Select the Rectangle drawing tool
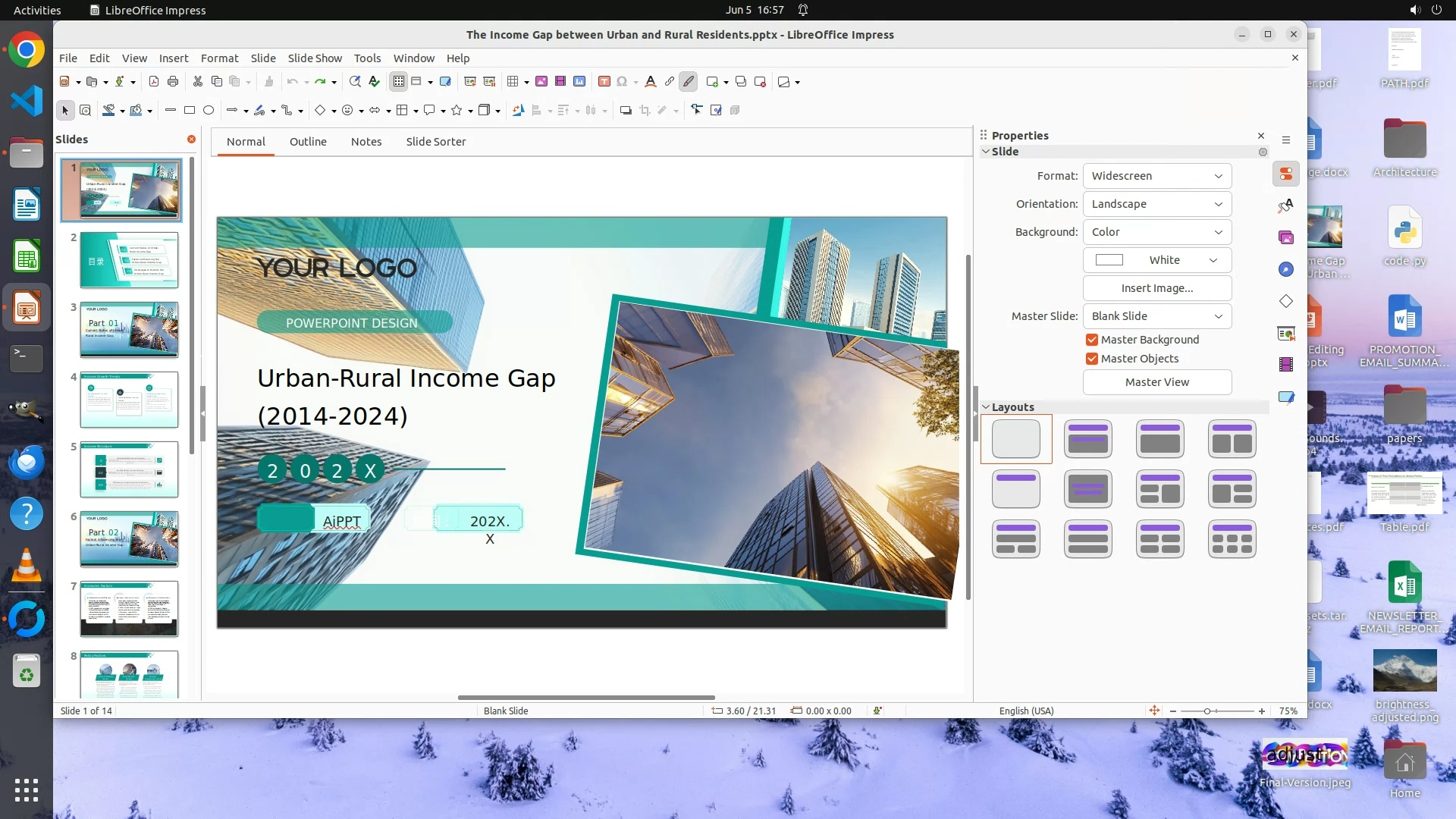The height and width of the screenshot is (819, 1456). click(x=190, y=111)
